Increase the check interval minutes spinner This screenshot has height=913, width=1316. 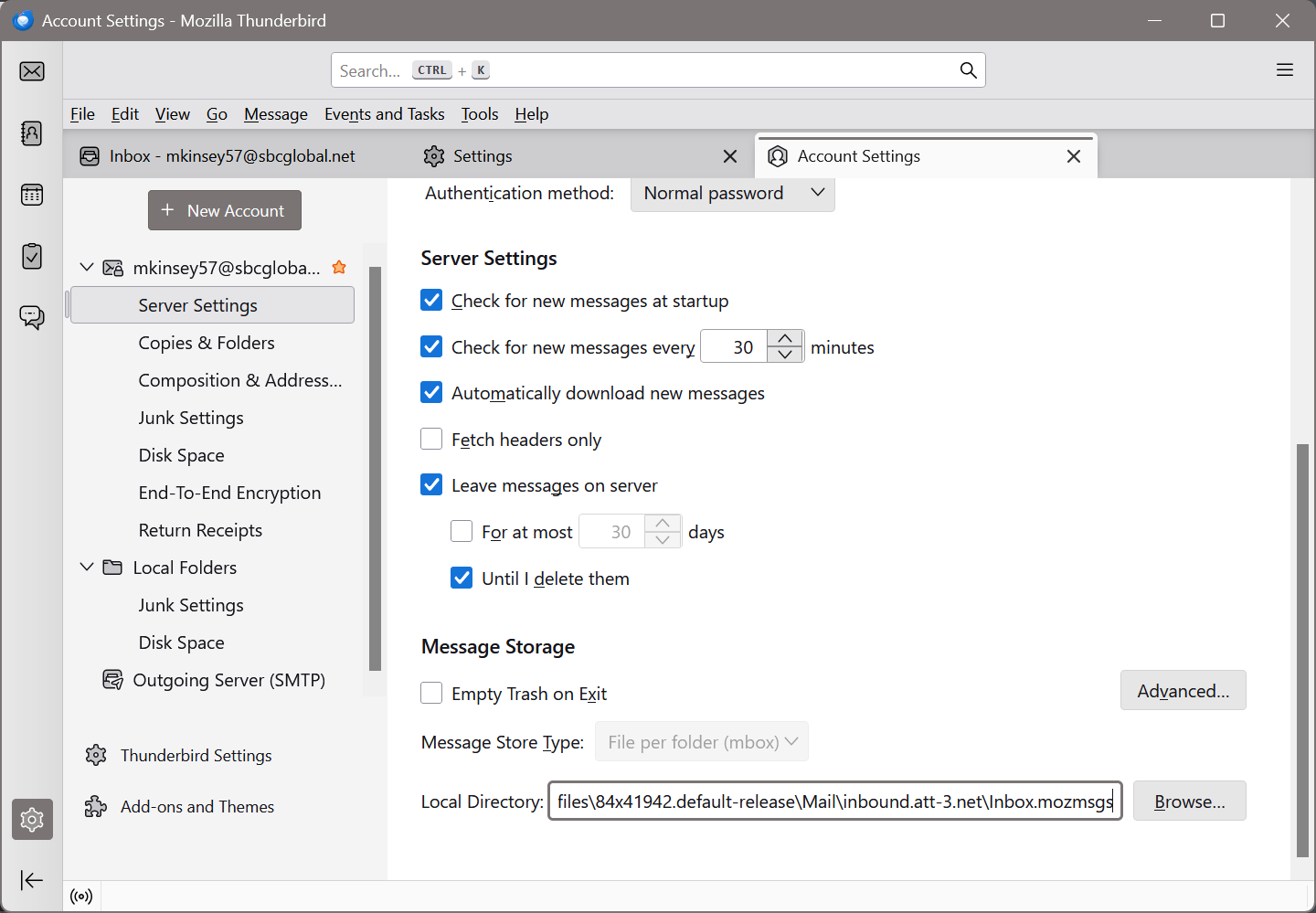[785, 339]
